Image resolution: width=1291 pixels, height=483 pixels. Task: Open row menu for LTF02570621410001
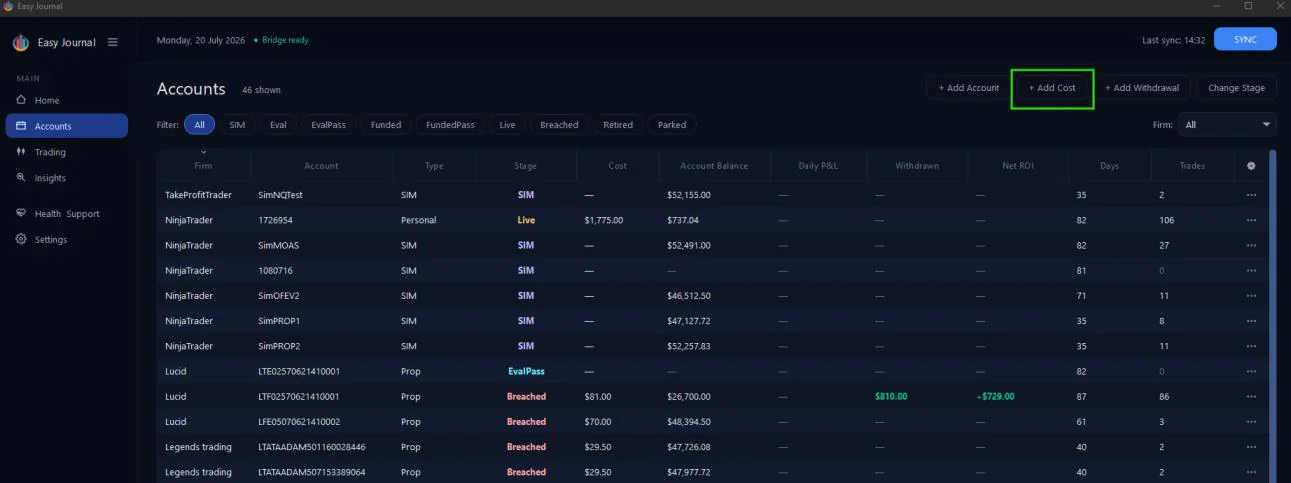pos(1251,397)
